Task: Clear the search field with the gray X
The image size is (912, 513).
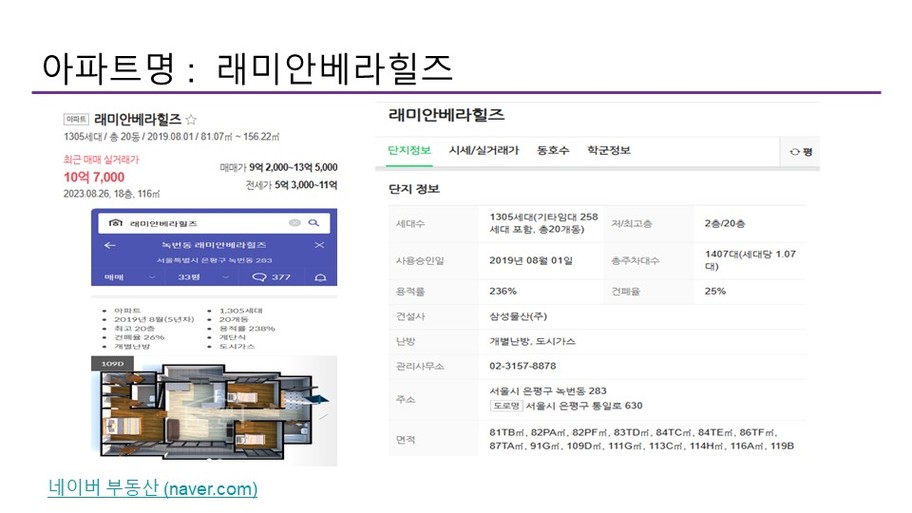Action: coord(295,223)
